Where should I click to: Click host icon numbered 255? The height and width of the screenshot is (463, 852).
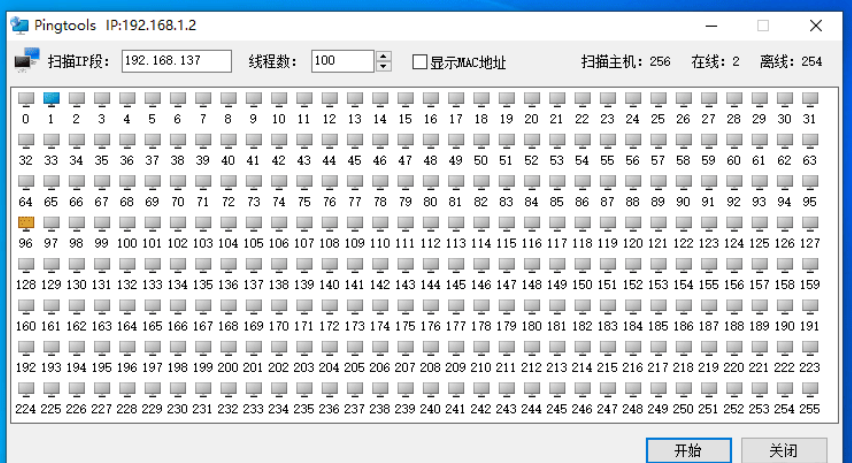pyautogui.click(x=810, y=389)
